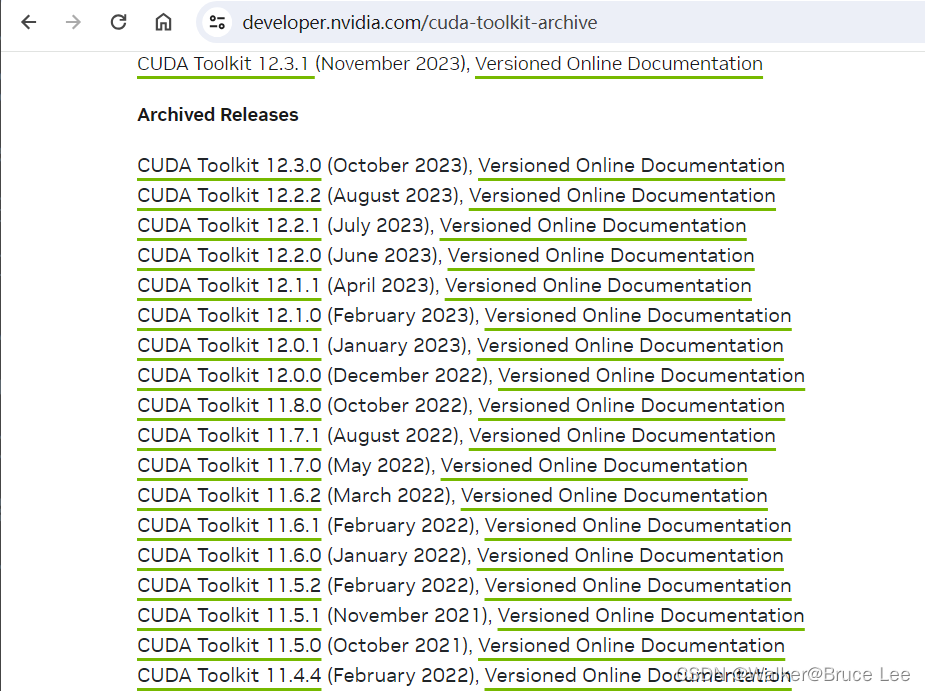925x691 pixels.
Task: Open CUDA Toolkit 12.0.1 link
Action: click(x=229, y=346)
